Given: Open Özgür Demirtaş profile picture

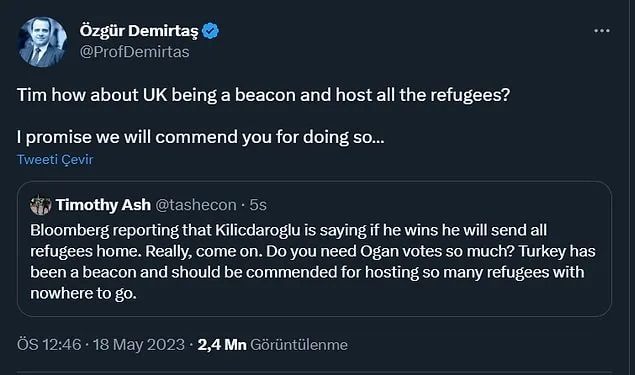Looking at the screenshot, I should 42,42.
